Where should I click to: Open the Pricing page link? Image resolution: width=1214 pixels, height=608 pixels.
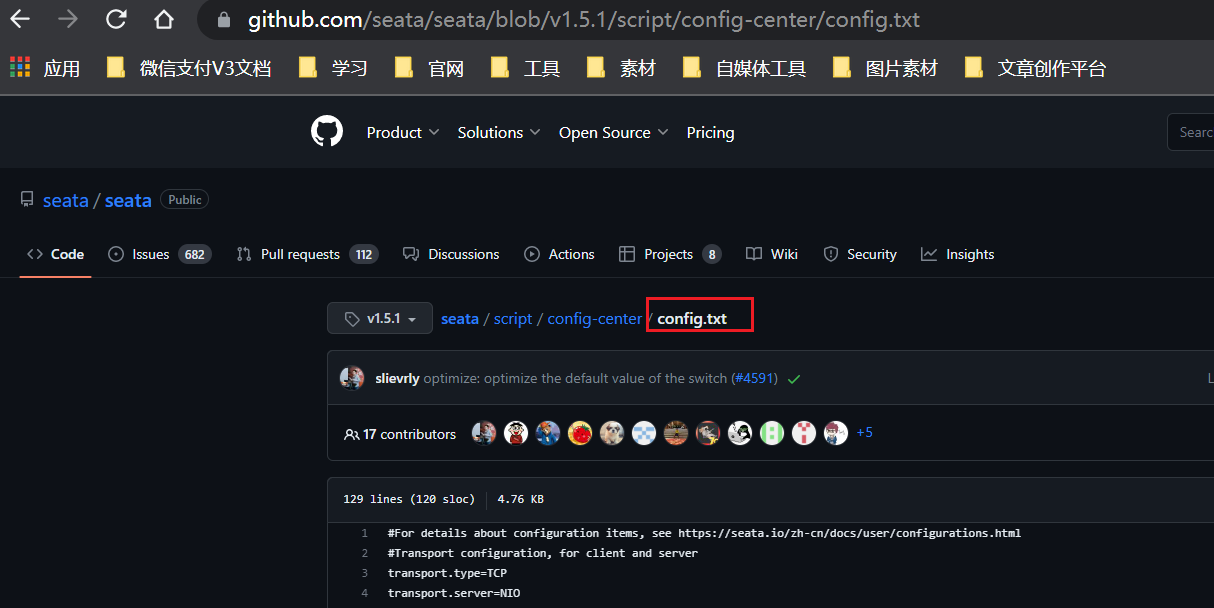click(710, 132)
